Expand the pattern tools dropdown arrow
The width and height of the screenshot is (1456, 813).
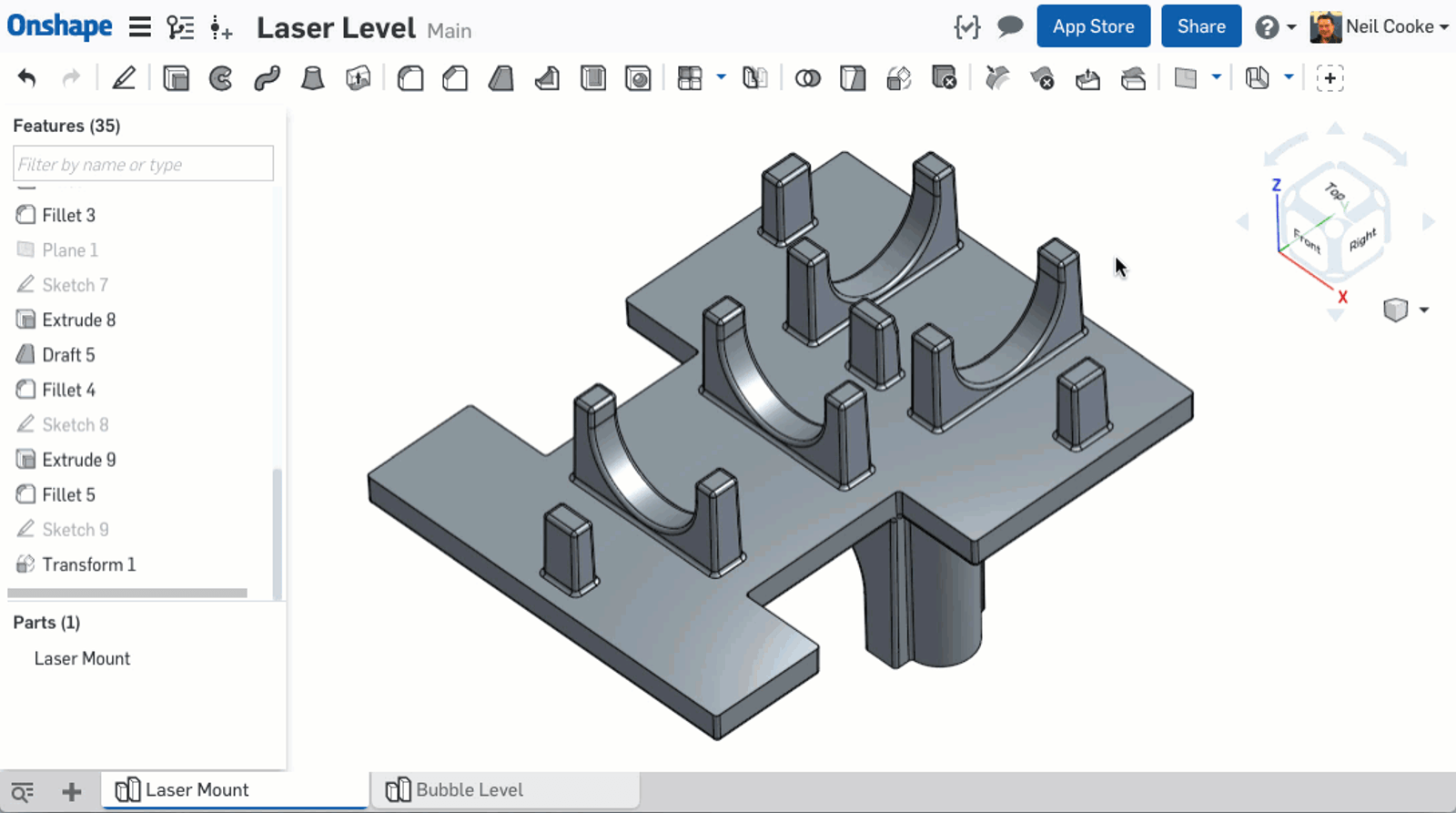point(721,77)
